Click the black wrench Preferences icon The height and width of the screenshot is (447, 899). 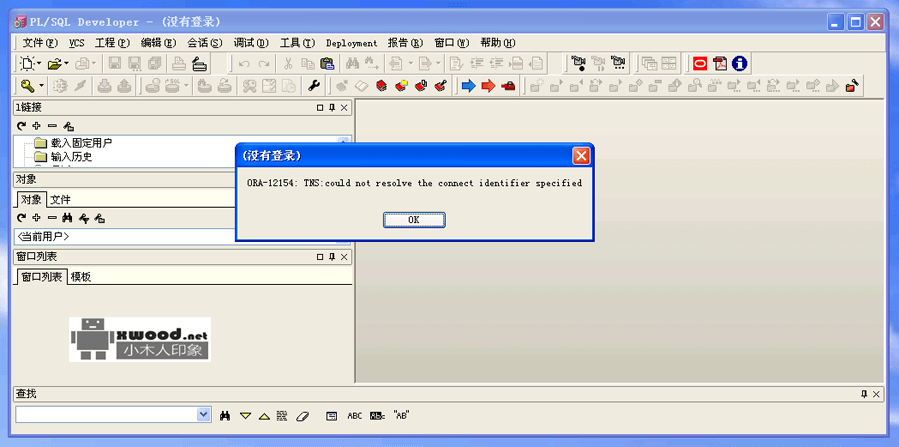pyautogui.click(x=314, y=86)
